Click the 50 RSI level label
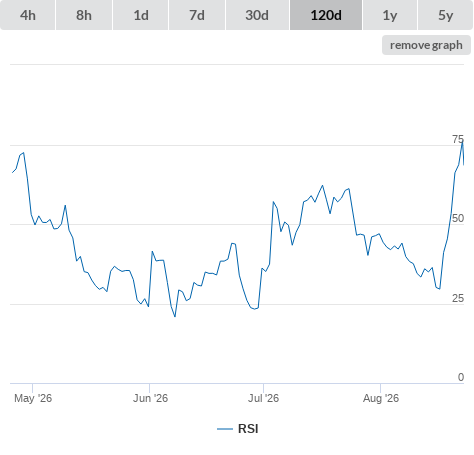This screenshot has height=455, width=474. 458,218
